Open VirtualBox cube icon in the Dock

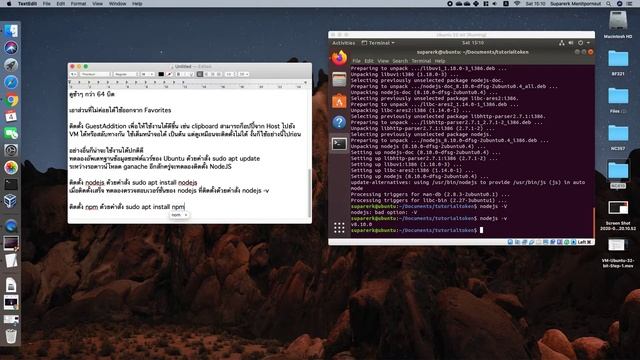point(11,201)
